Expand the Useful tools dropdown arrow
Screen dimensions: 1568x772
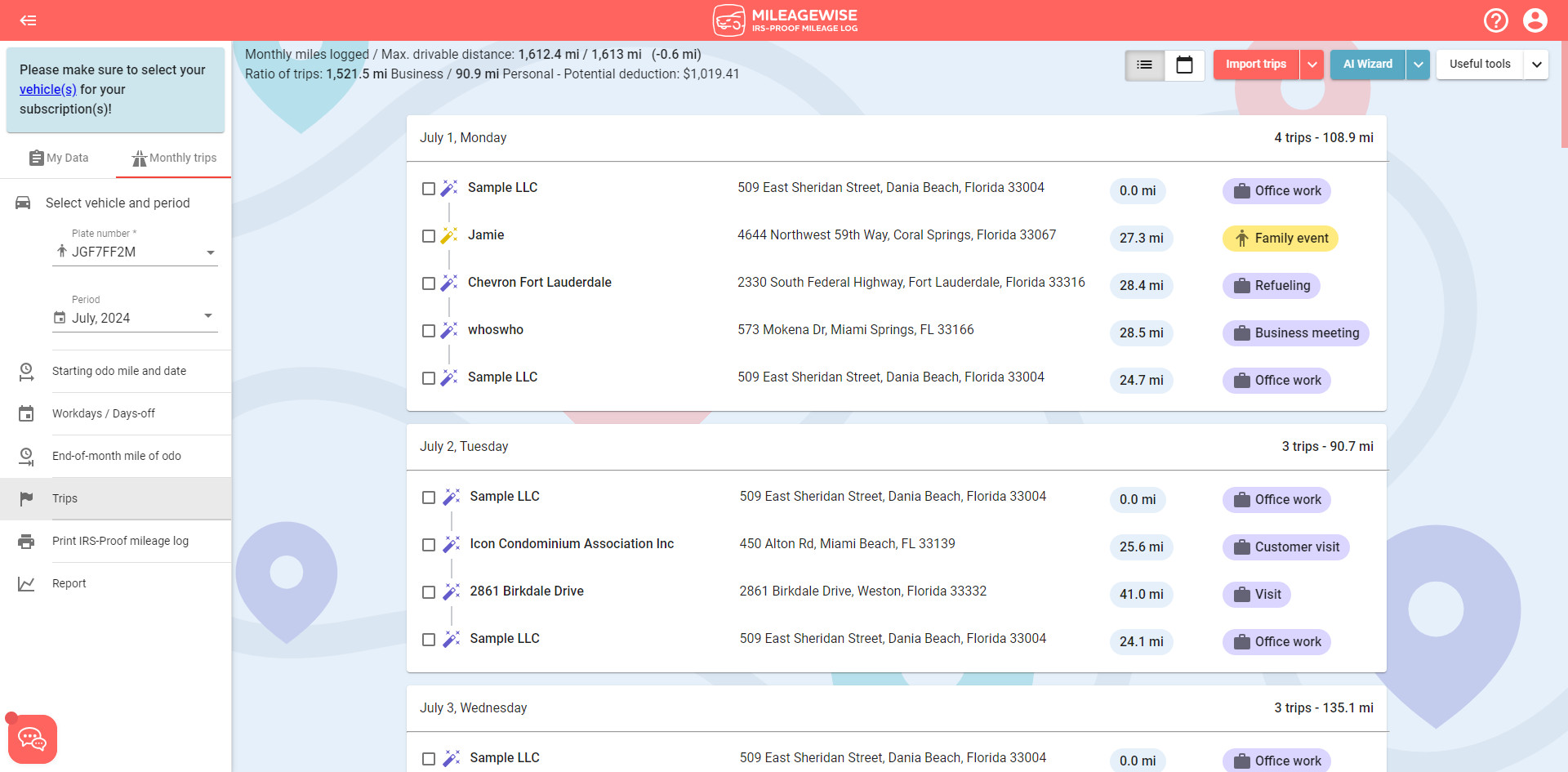(1536, 65)
